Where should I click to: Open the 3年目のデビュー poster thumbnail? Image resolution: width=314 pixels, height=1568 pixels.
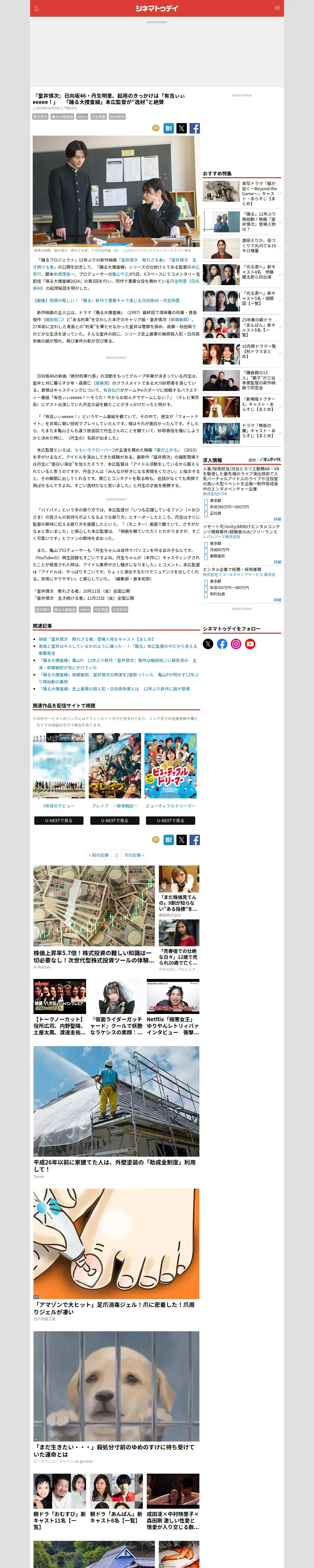(x=59, y=765)
